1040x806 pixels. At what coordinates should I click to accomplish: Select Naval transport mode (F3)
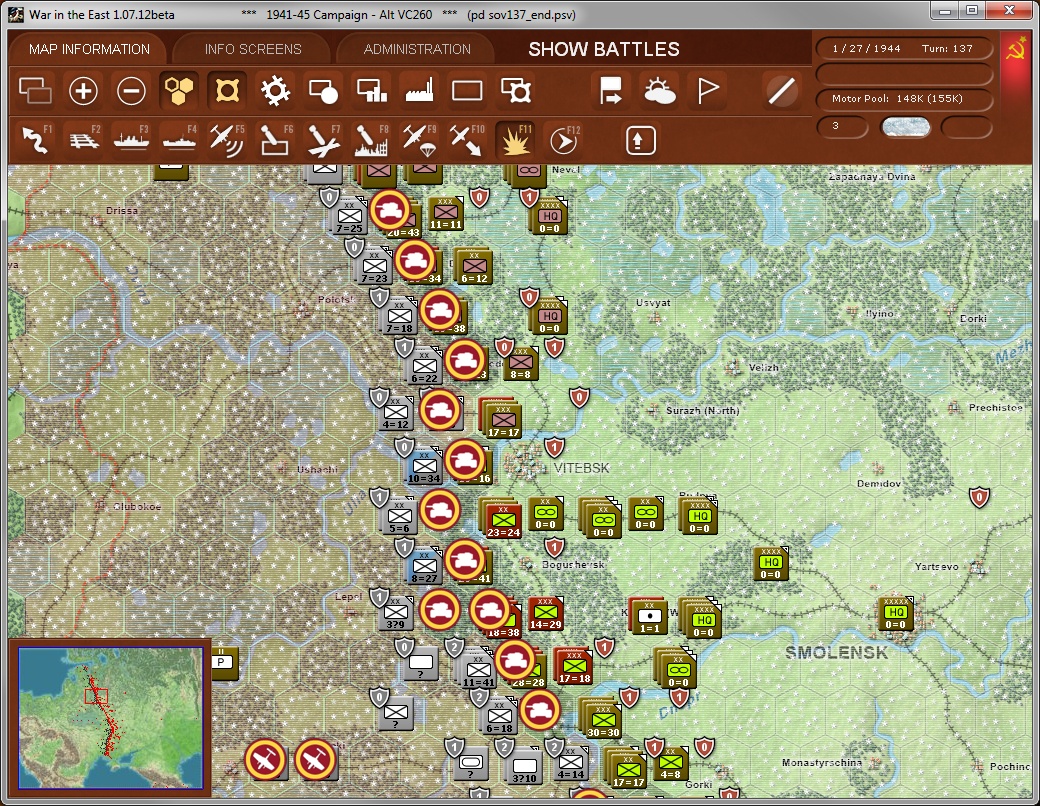pyautogui.click(x=131, y=140)
